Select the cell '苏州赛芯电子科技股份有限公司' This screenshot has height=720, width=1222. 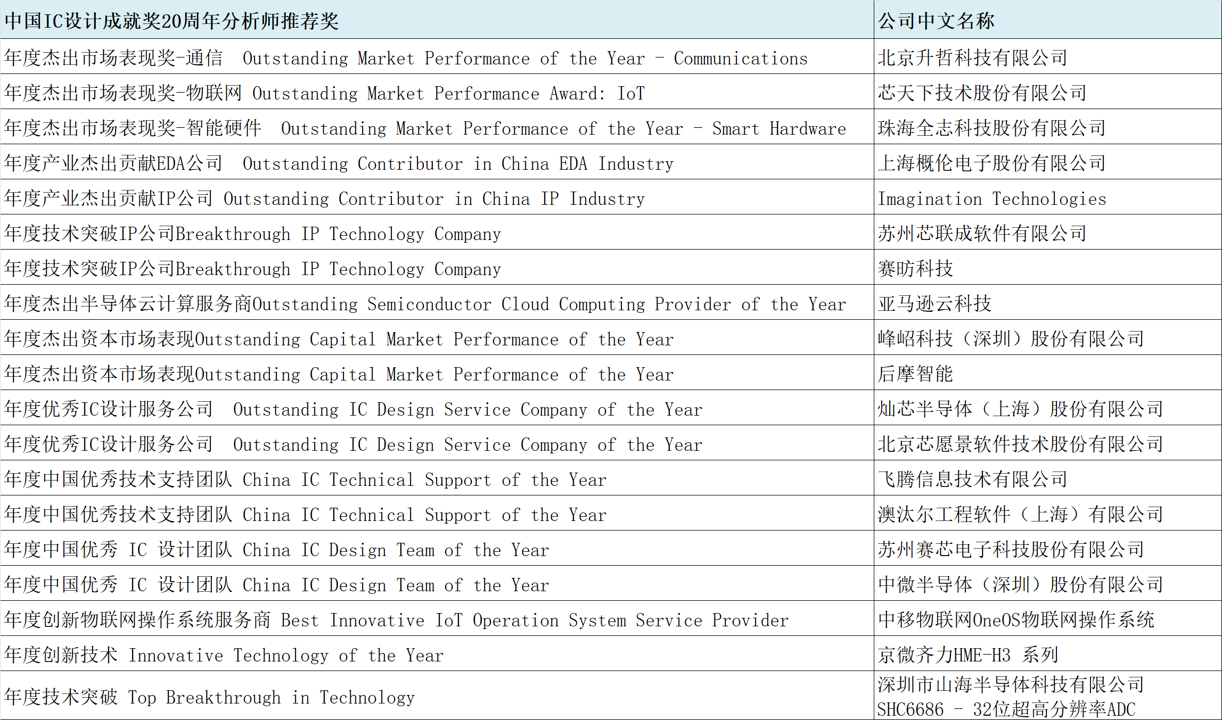[x=1047, y=549]
